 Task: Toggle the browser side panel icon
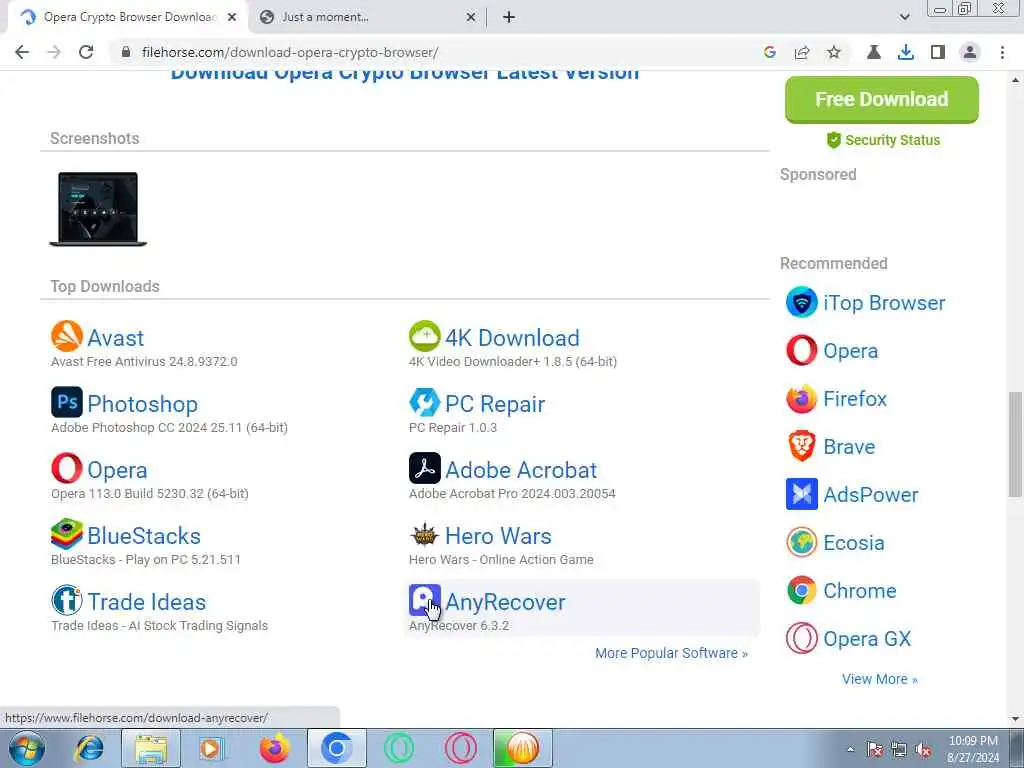[938, 52]
